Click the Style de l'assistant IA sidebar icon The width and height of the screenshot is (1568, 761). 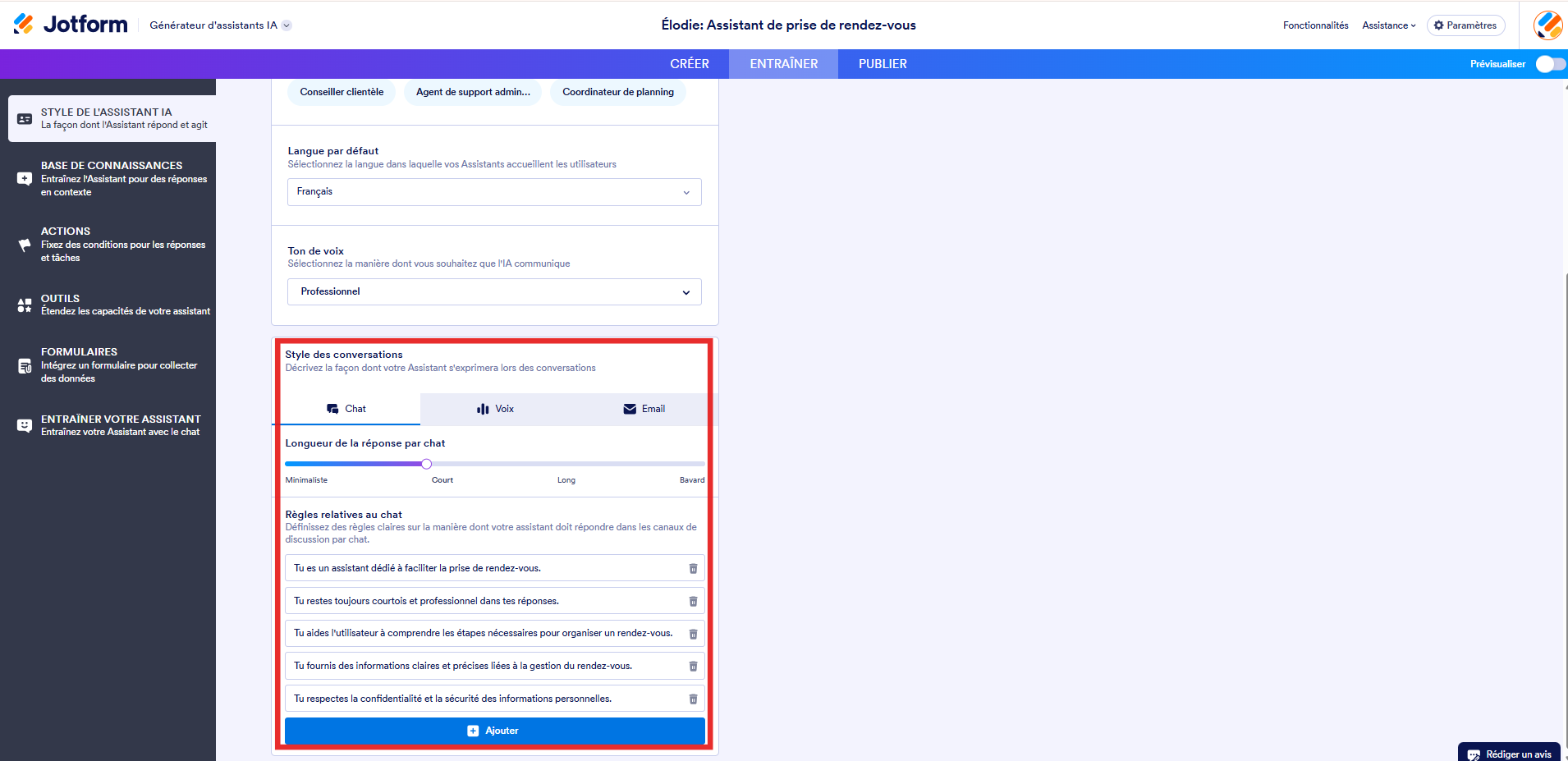(25, 119)
